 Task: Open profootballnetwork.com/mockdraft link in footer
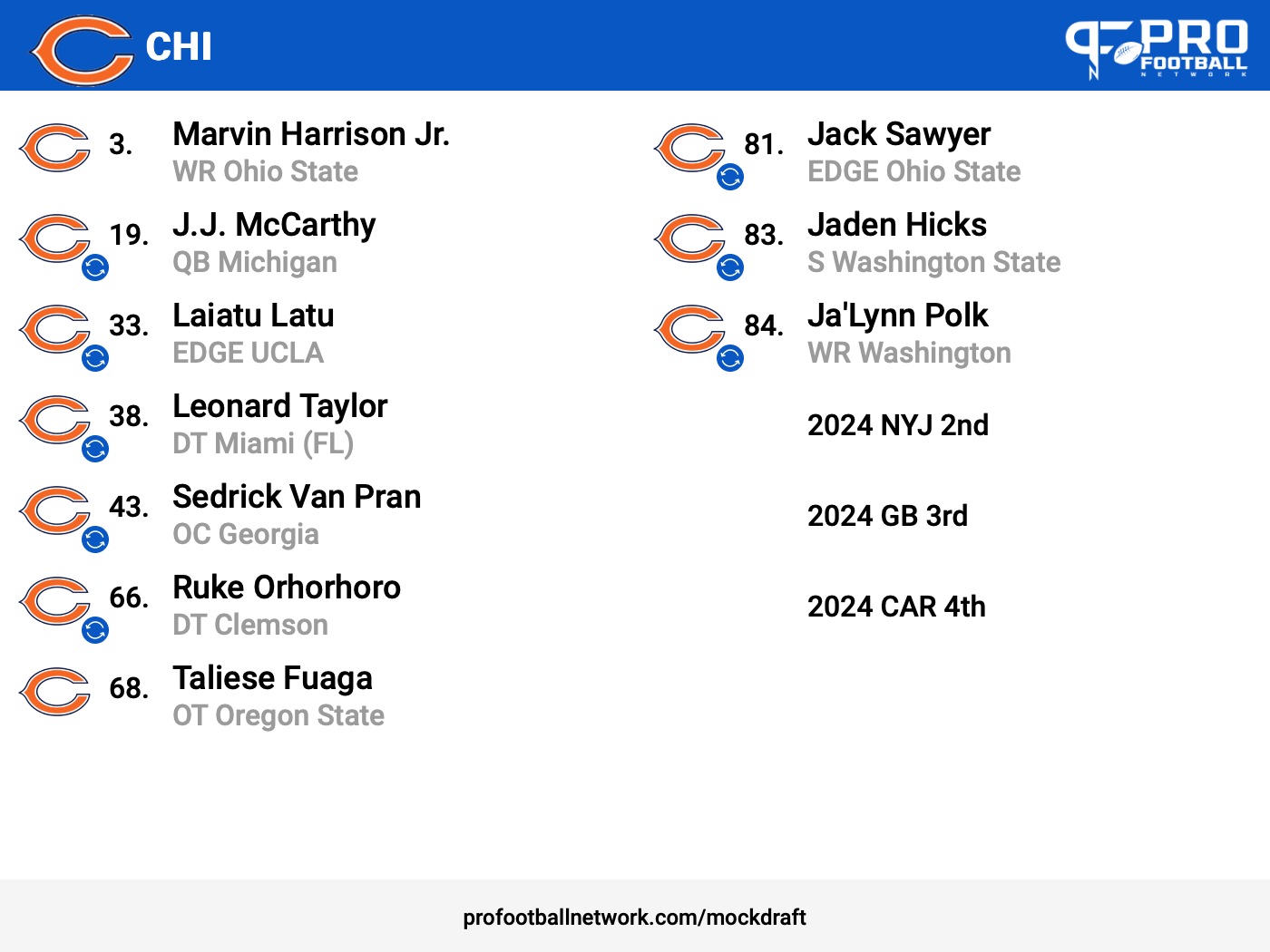(x=634, y=918)
